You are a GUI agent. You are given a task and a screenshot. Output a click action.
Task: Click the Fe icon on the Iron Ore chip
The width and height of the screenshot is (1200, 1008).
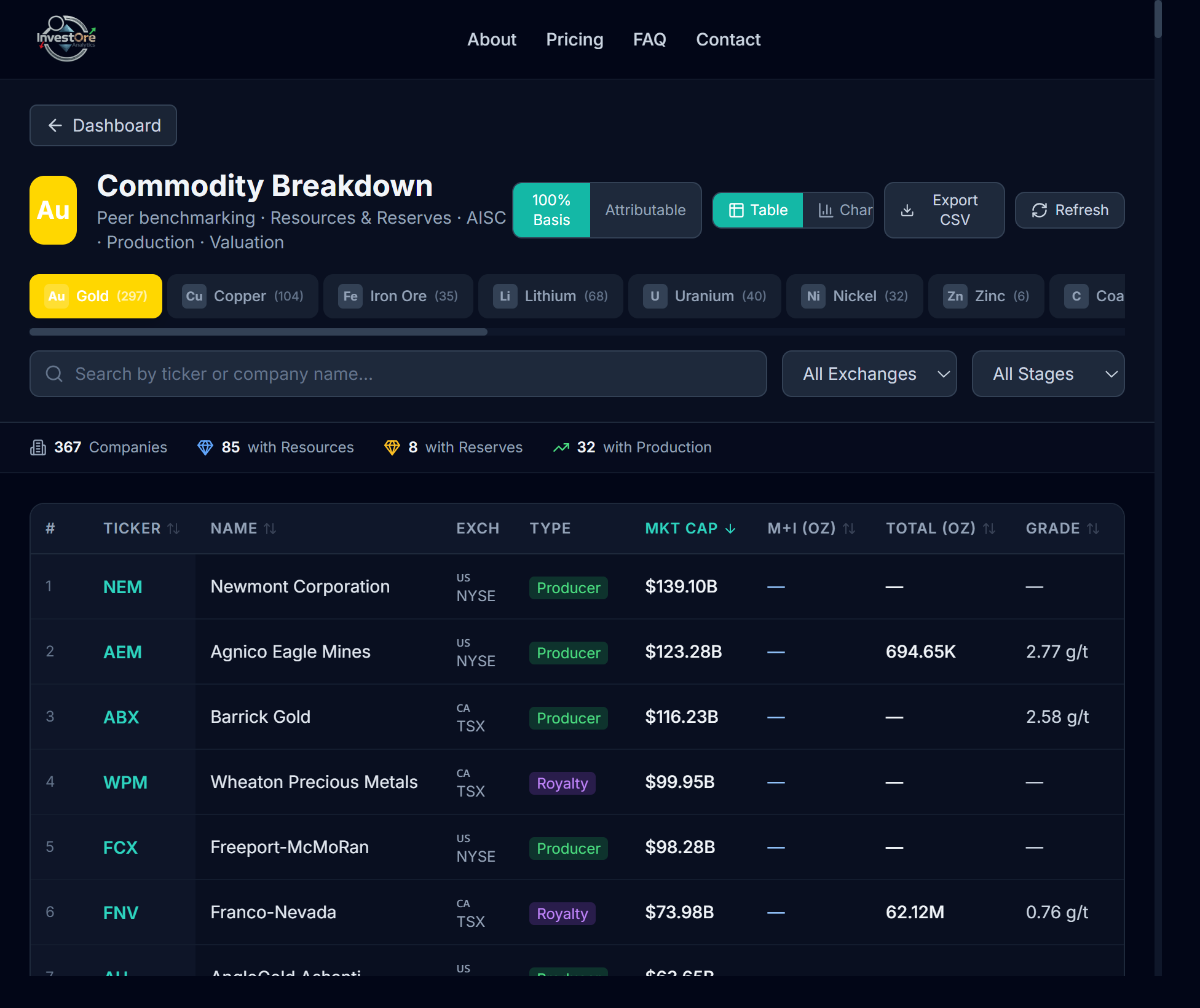(x=350, y=296)
